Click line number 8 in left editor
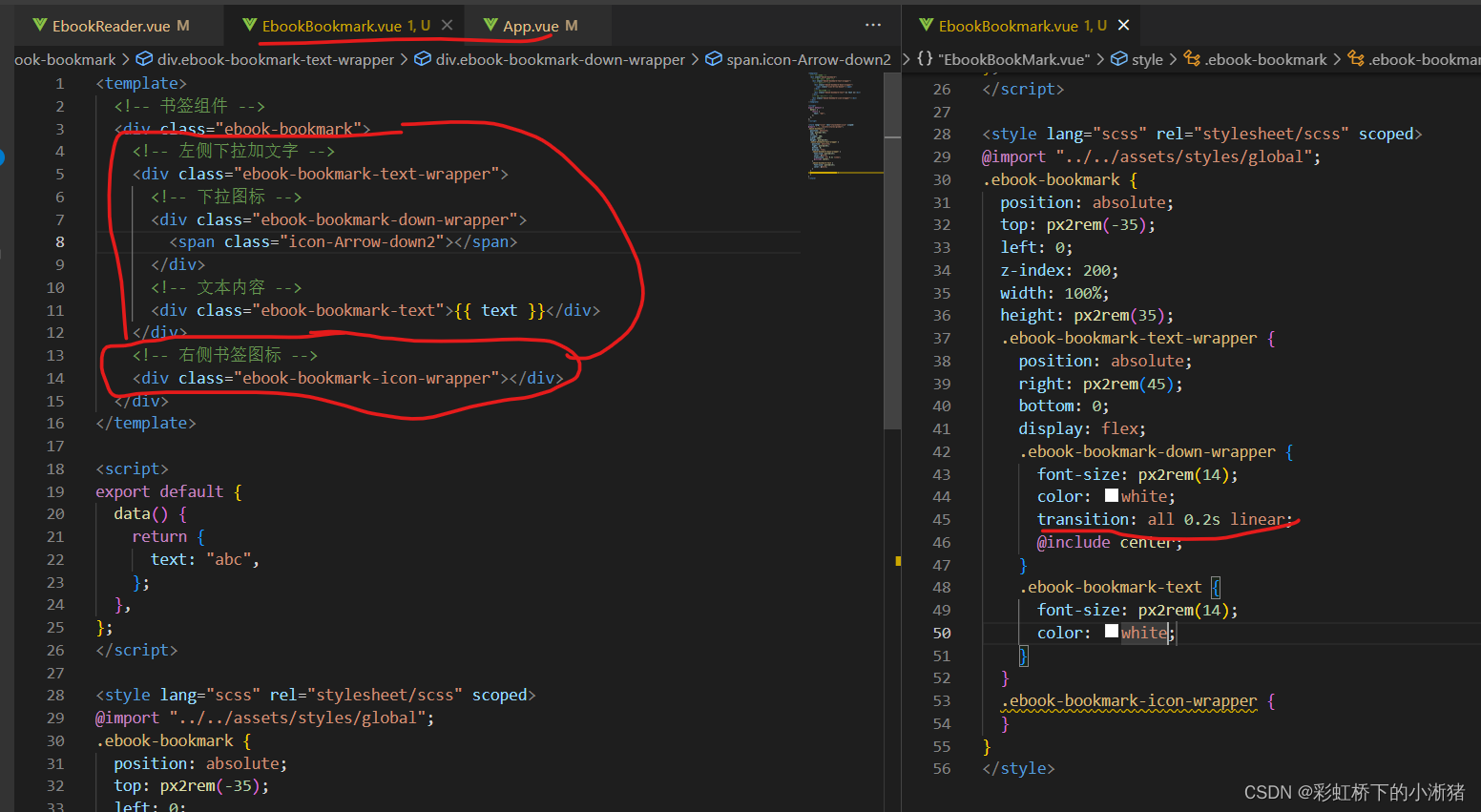Screen dimensions: 1481x812 click(x=60, y=241)
